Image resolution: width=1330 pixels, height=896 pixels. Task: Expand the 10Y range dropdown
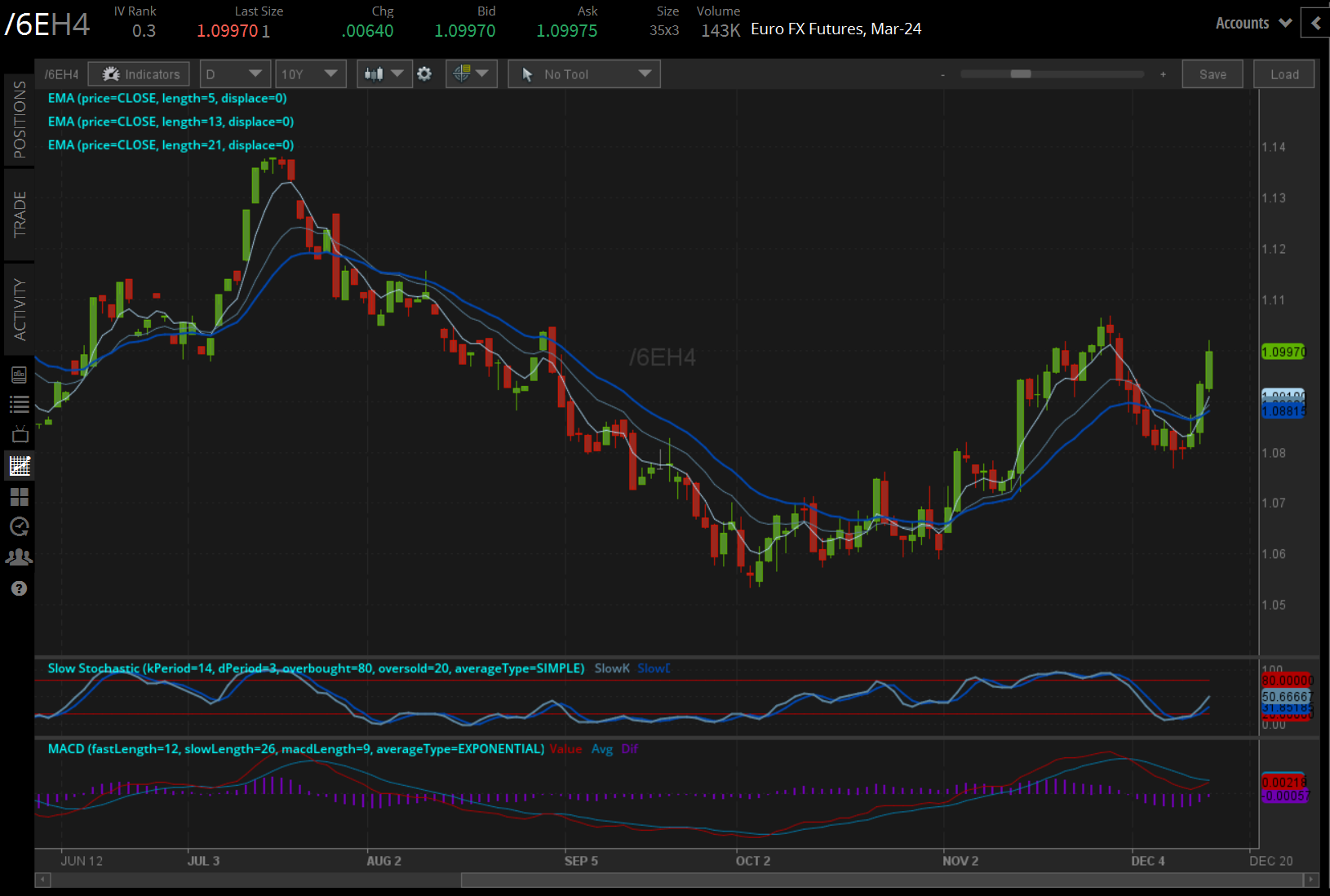coord(310,73)
